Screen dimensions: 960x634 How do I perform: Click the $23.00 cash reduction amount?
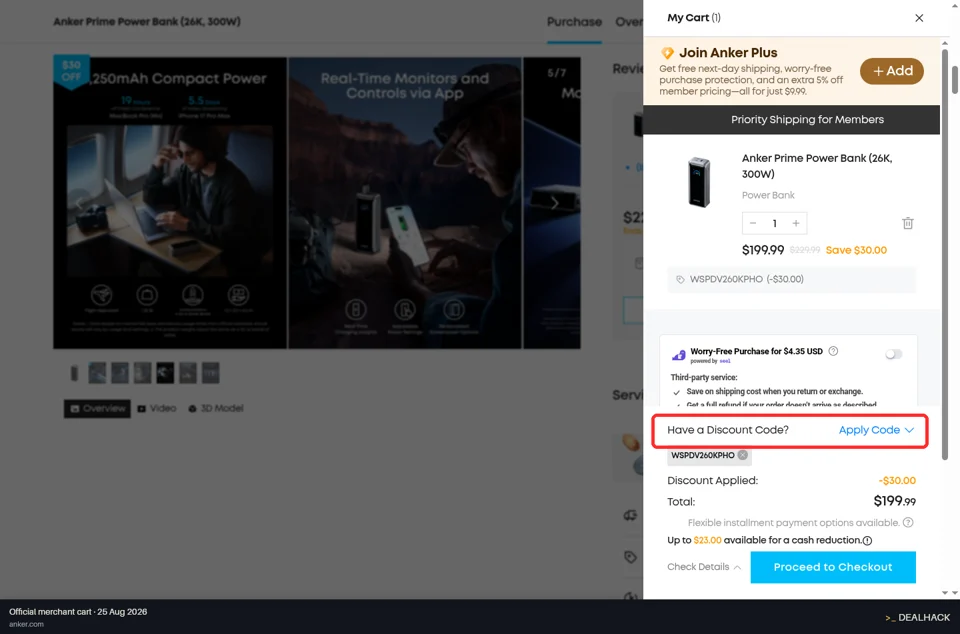[x=707, y=540]
